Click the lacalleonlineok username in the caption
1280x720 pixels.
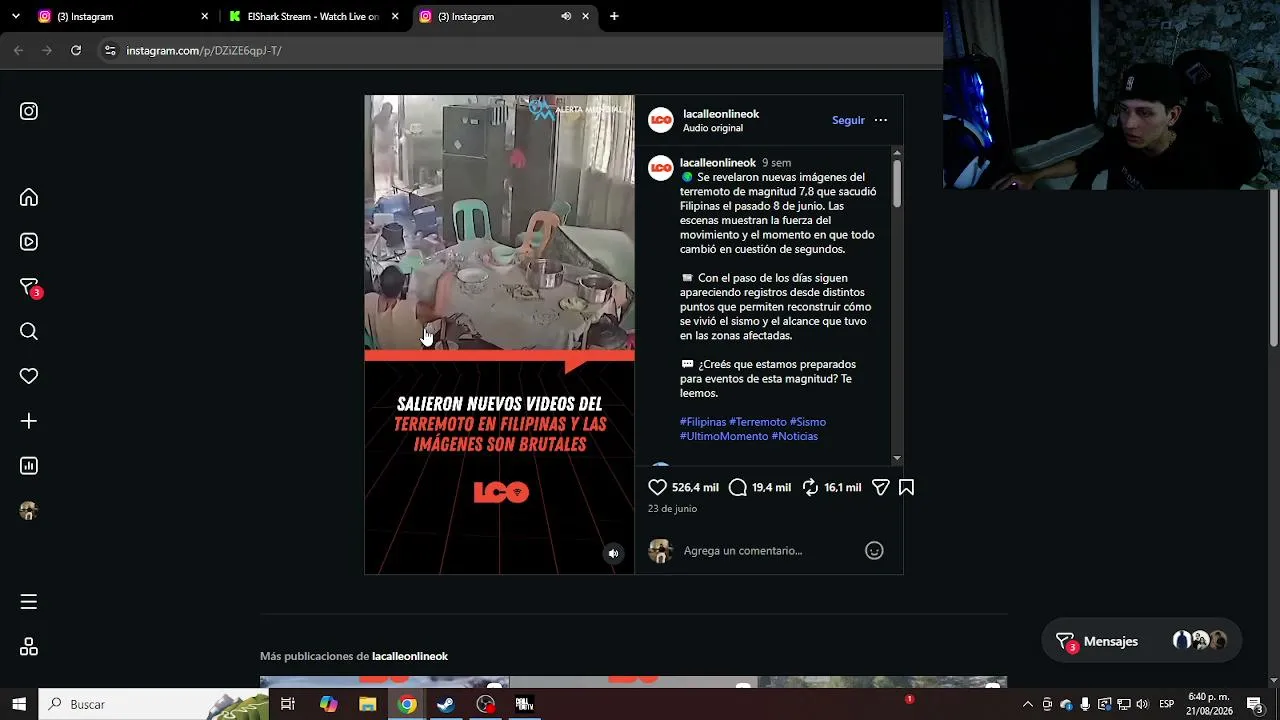click(718, 163)
